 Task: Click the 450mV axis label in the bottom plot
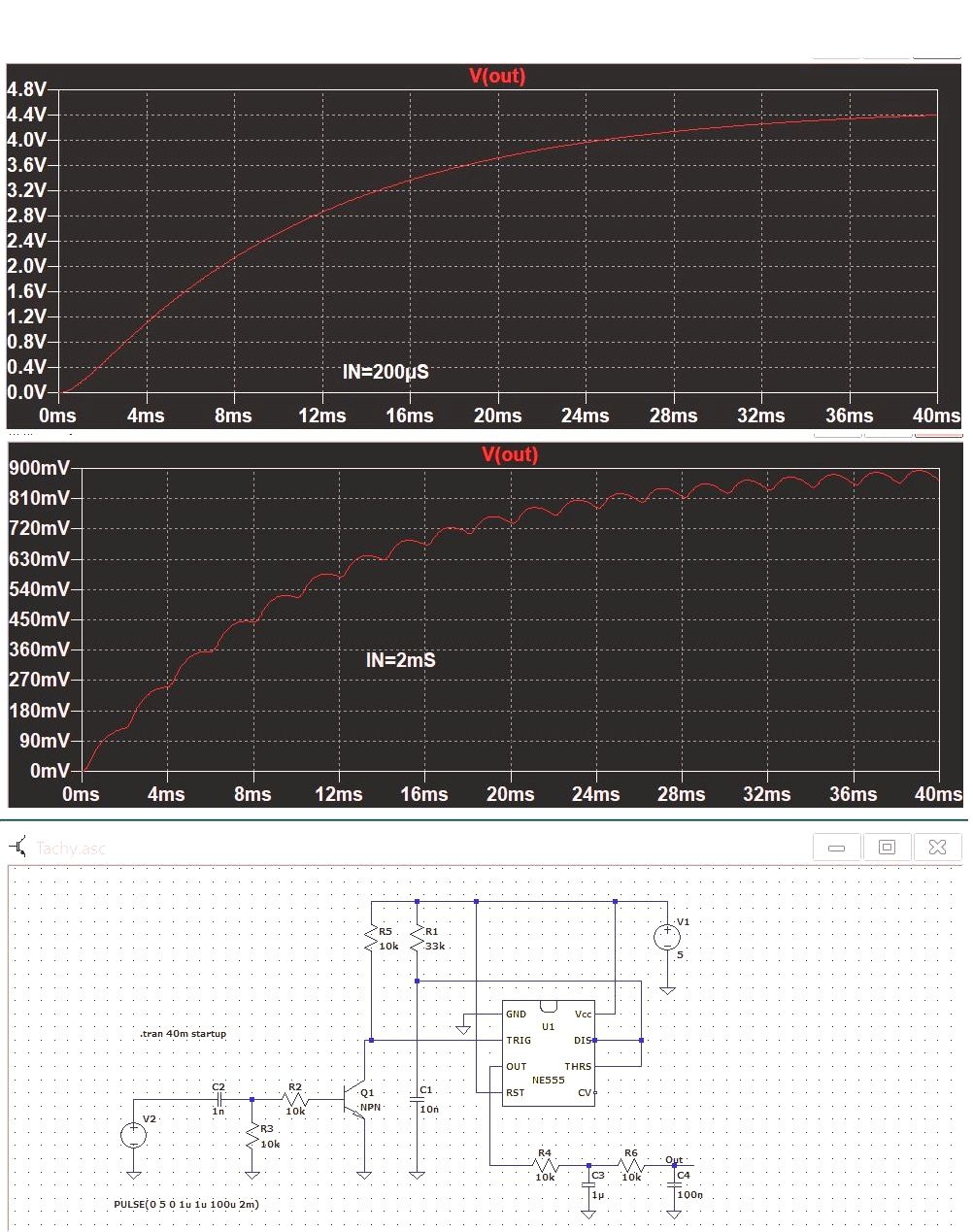point(40,619)
